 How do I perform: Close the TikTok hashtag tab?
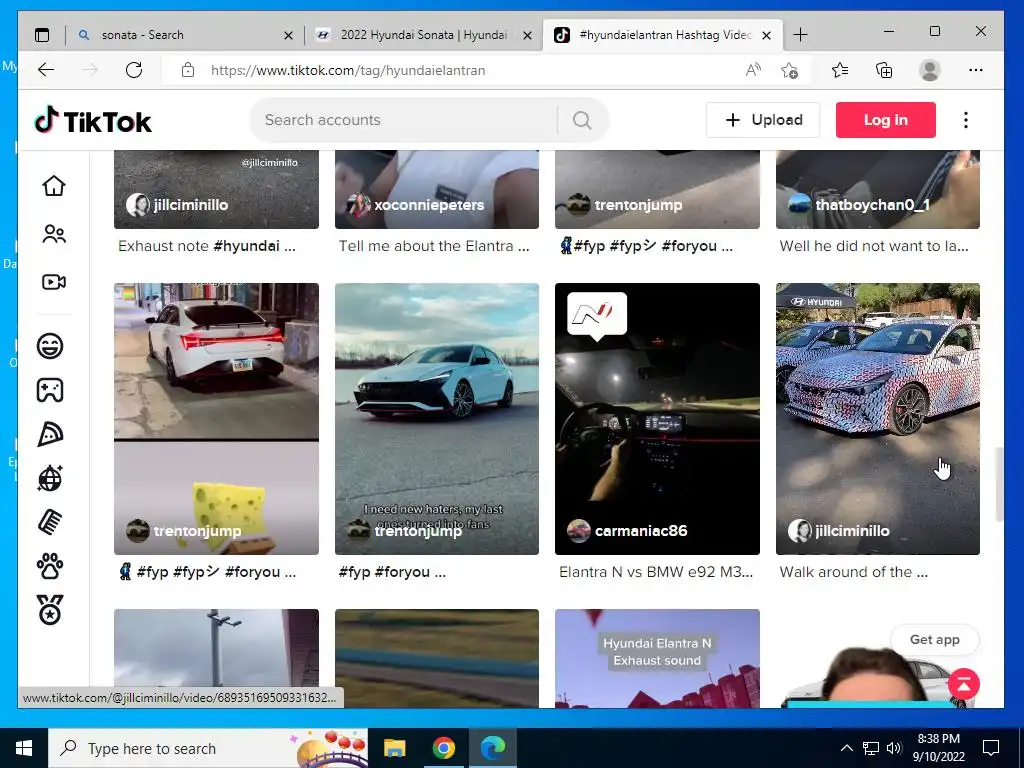(767, 35)
